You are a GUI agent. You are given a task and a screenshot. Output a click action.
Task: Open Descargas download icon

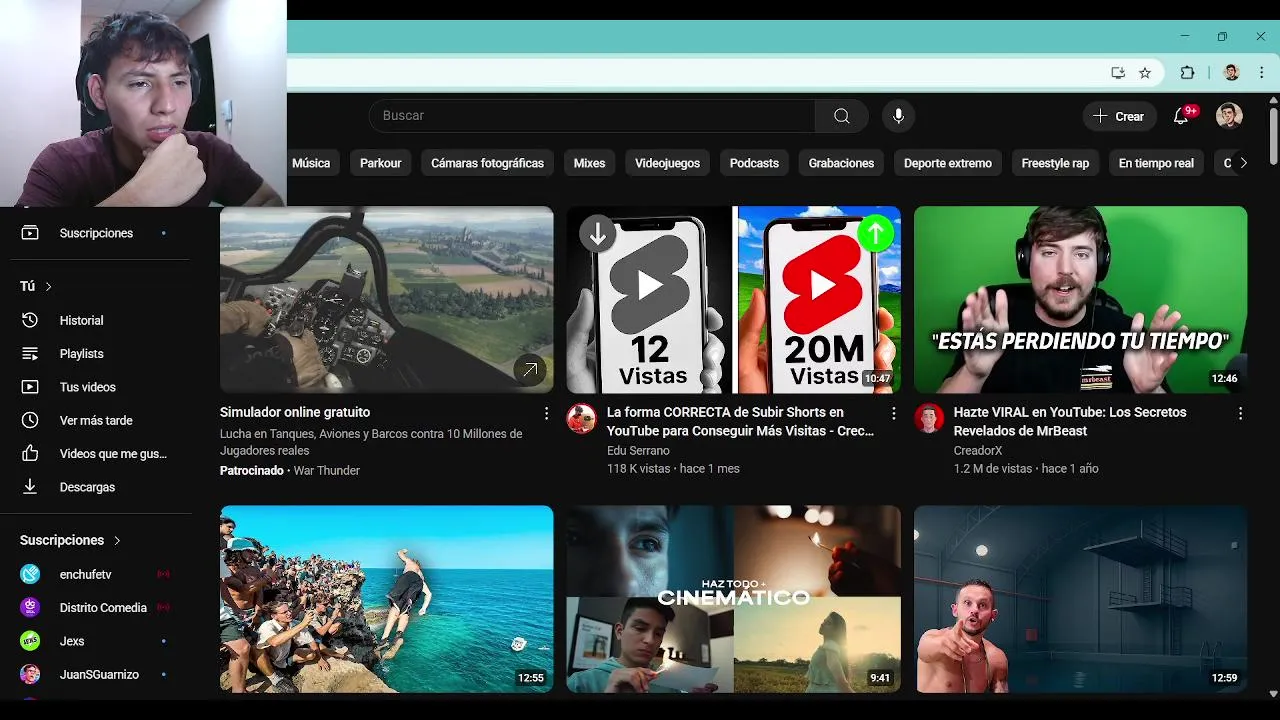(x=30, y=487)
